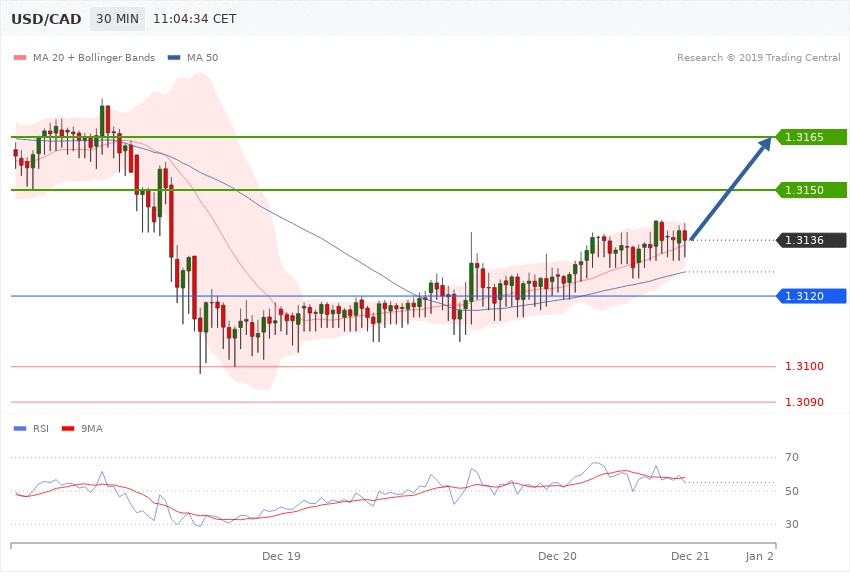Click the red corner triangle logo
Screen dimensions: 850x576
(x=5, y=5)
